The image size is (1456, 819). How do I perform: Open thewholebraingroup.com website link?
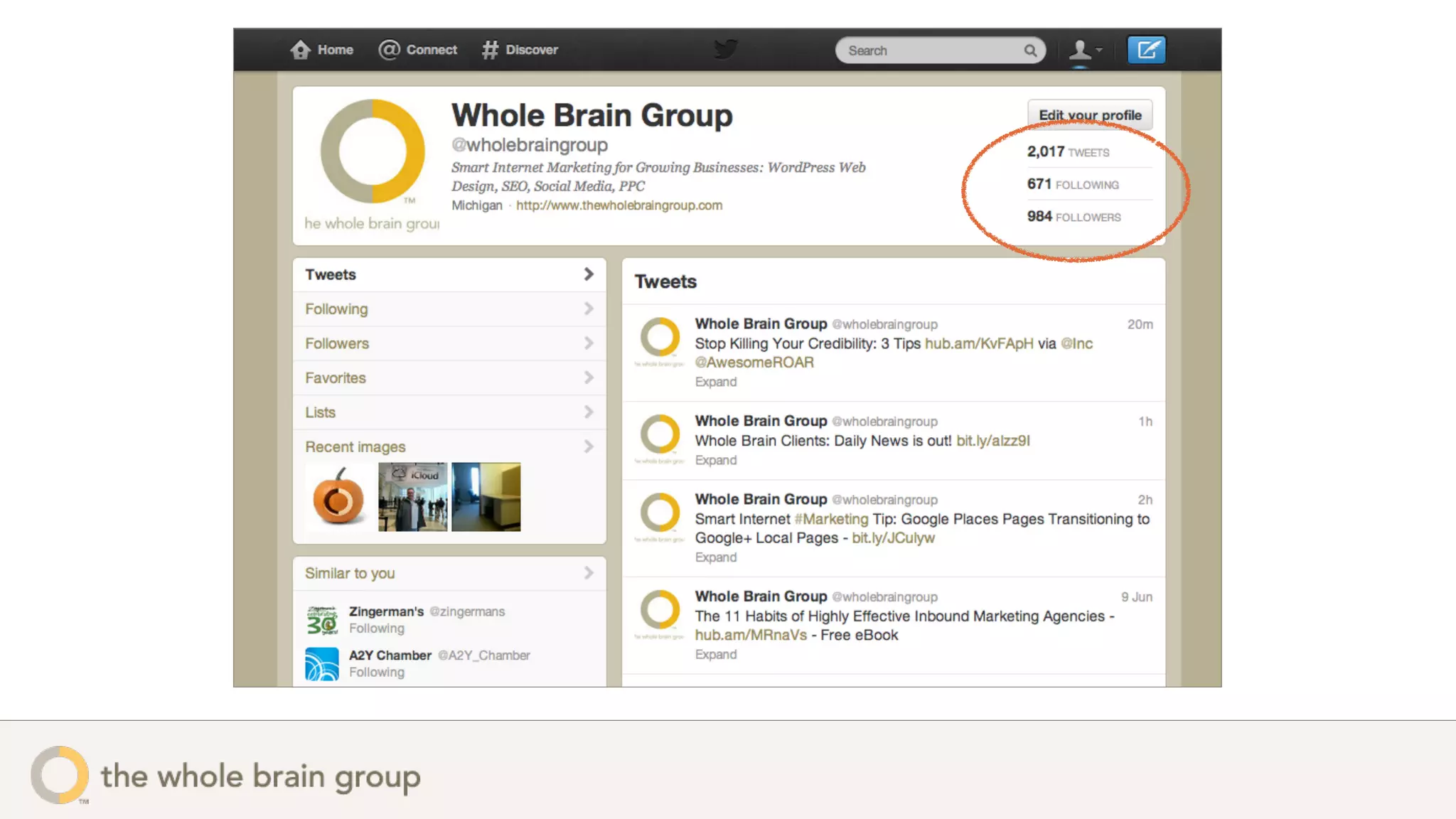[619, 205]
